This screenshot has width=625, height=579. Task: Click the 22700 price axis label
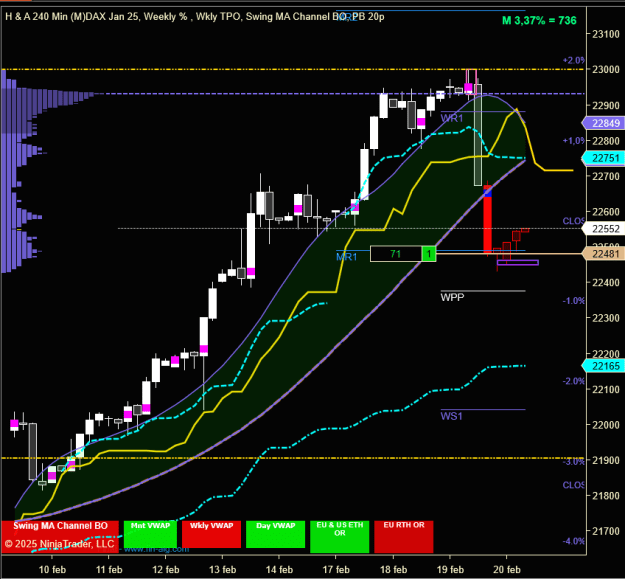tap(606, 176)
